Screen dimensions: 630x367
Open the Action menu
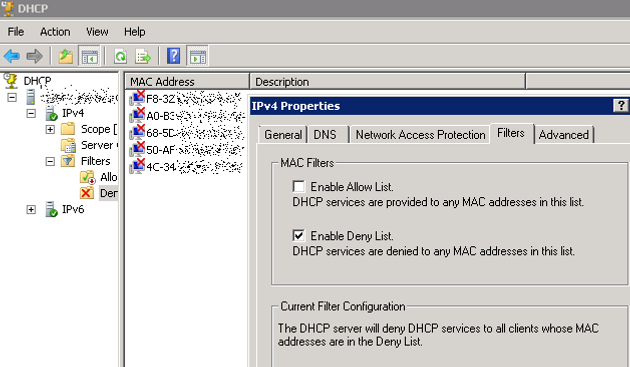55,32
